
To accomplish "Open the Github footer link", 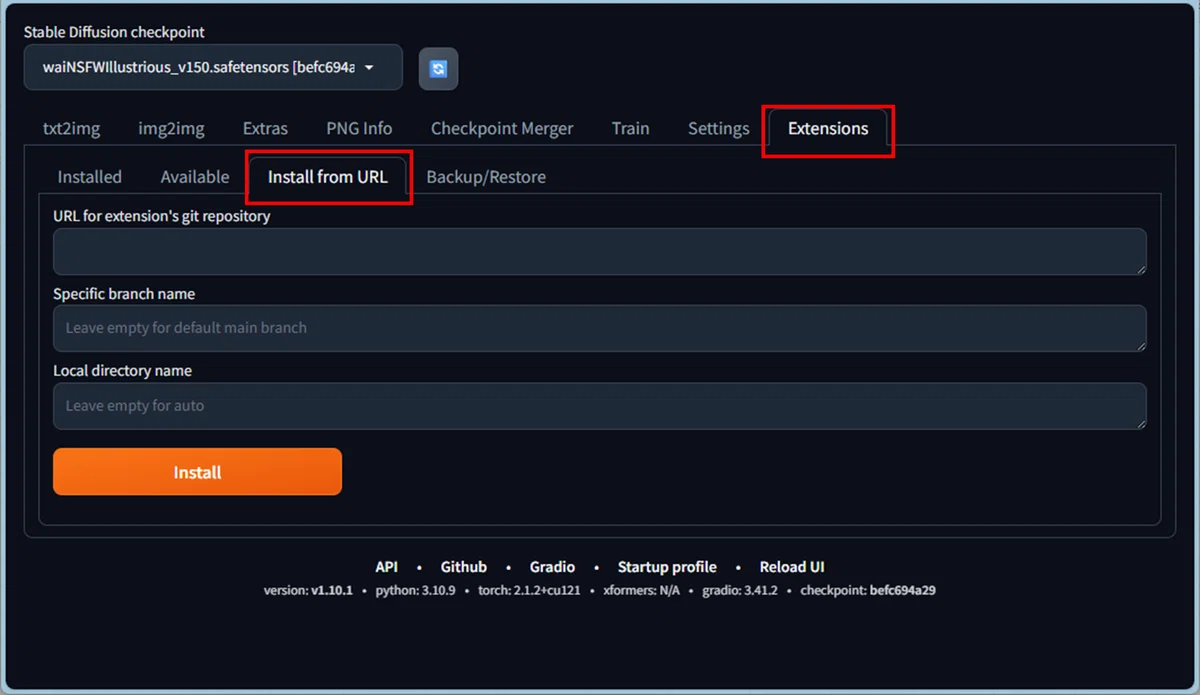I will [464, 567].
